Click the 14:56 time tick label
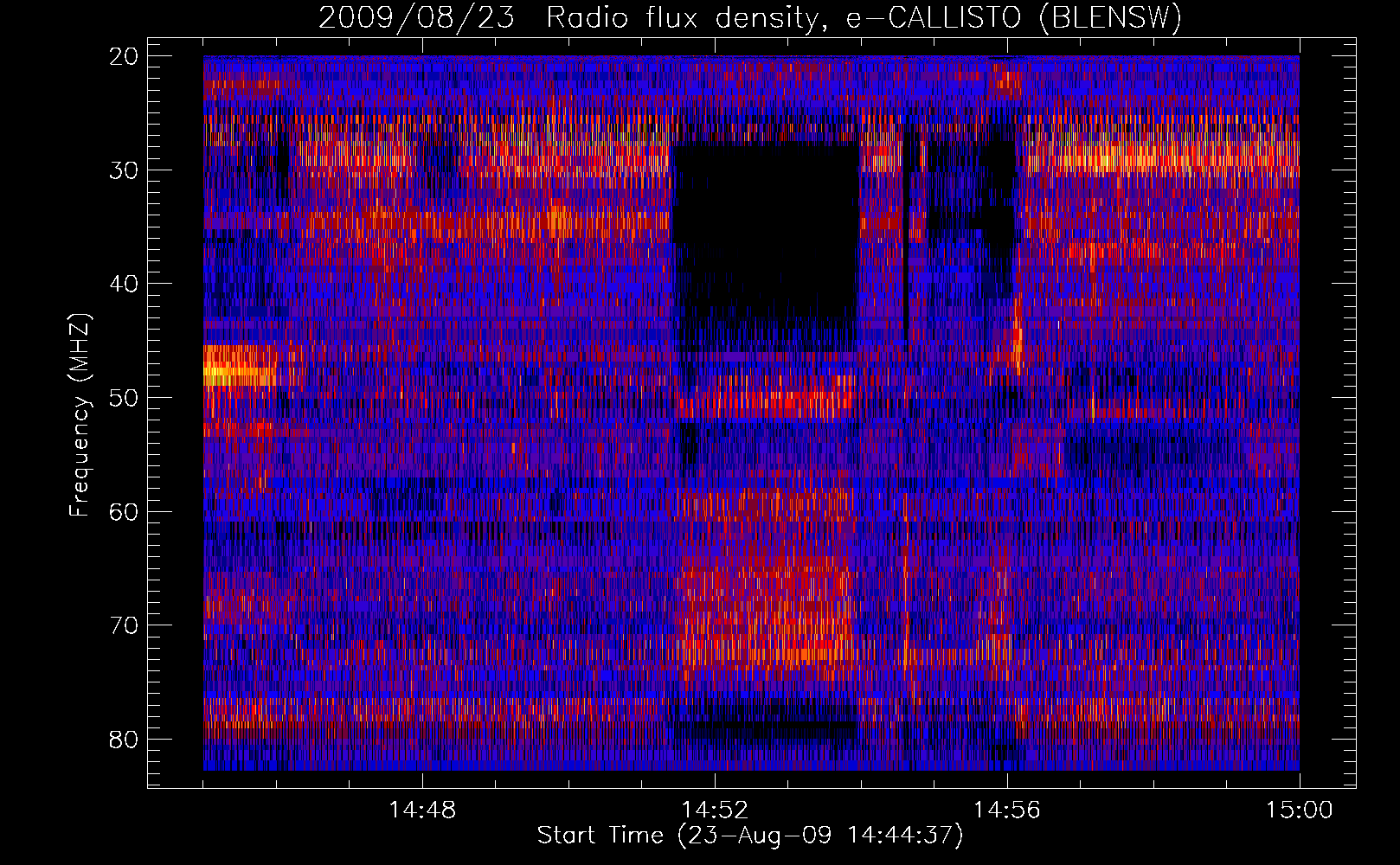This screenshot has height=865, width=1400. pos(1007,811)
